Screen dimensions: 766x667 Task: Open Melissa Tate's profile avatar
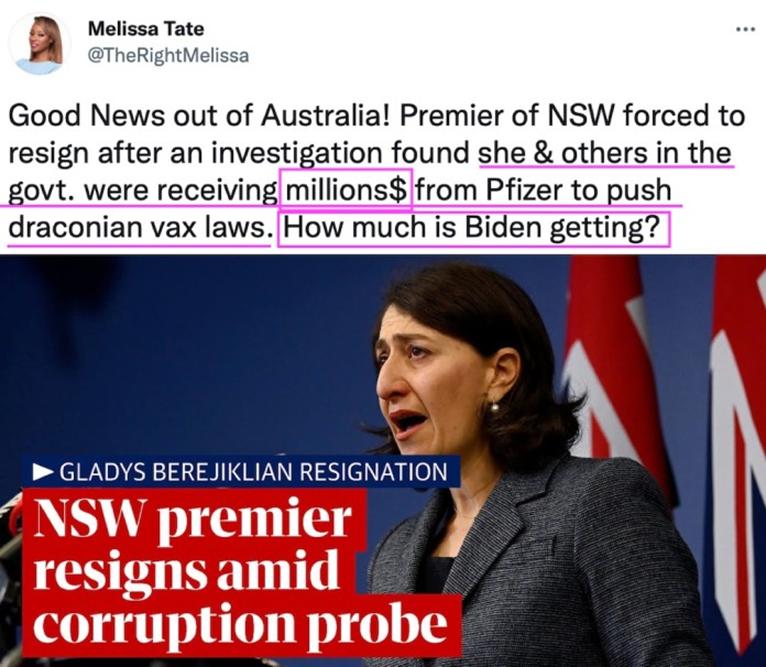click(x=39, y=44)
